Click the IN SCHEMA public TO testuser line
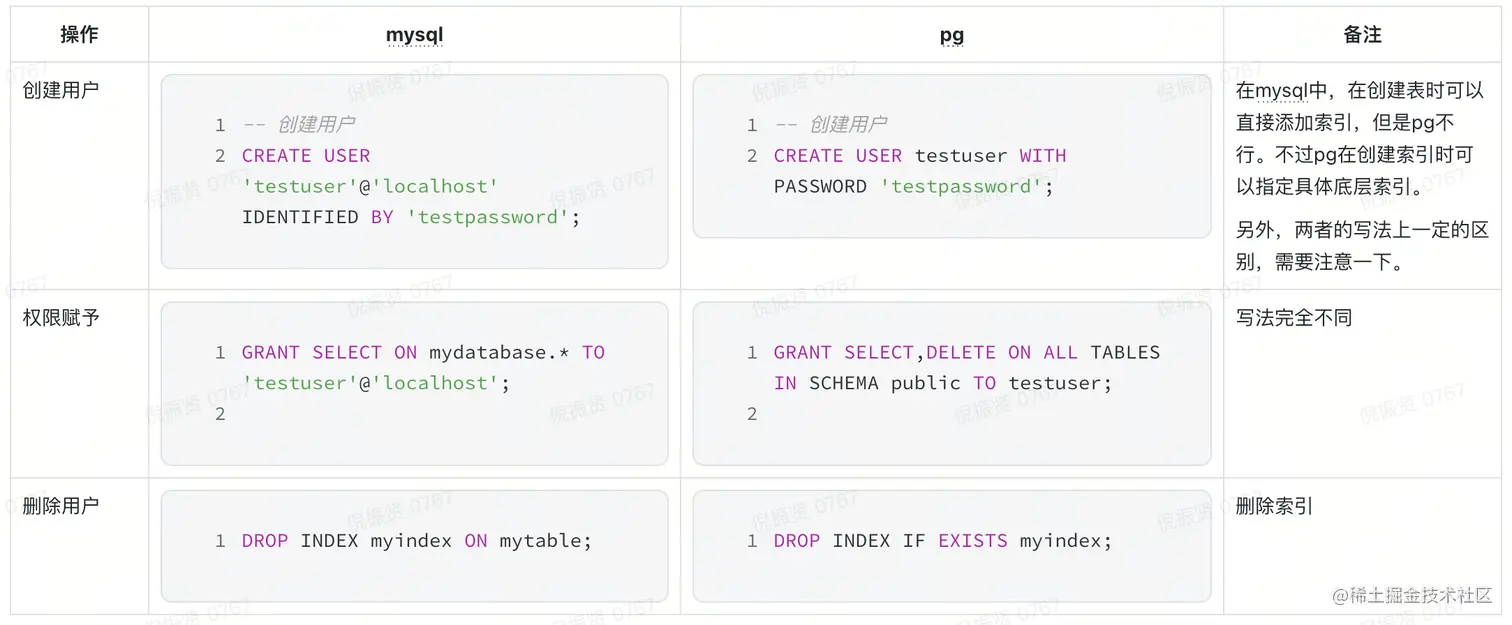This screenshot has height=625, width=1512. 942,384
